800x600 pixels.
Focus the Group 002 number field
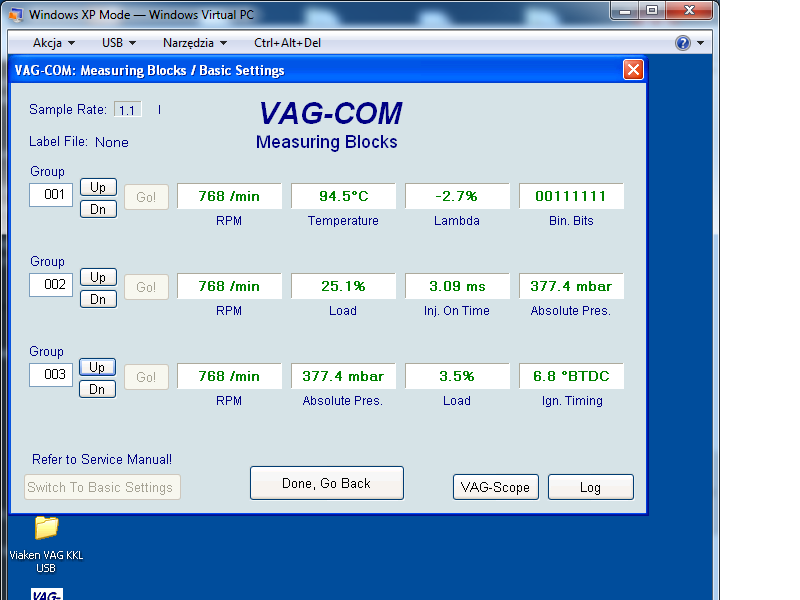[x=51, y=284]
